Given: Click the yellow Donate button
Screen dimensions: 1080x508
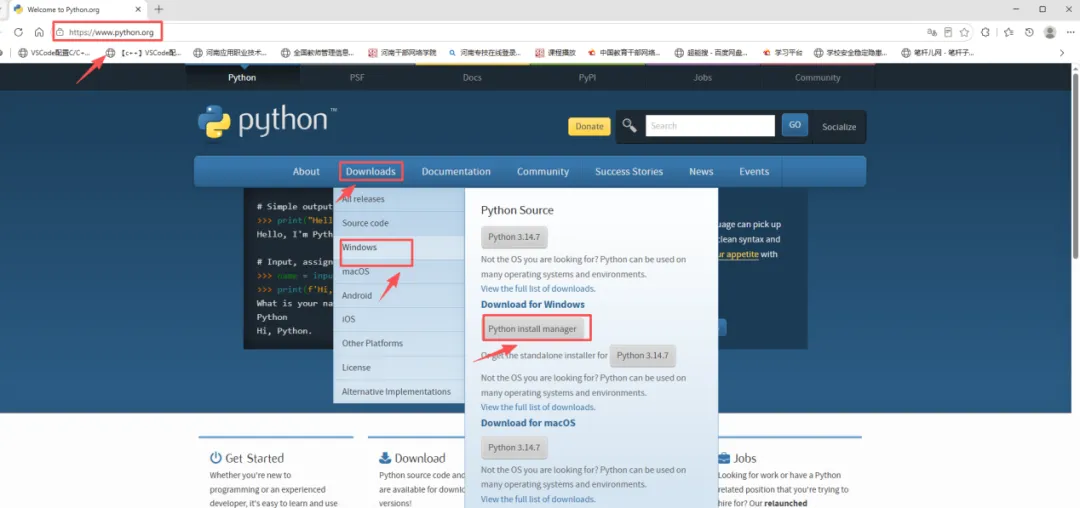Looking at the screenshot, I should tap(589, 126).
